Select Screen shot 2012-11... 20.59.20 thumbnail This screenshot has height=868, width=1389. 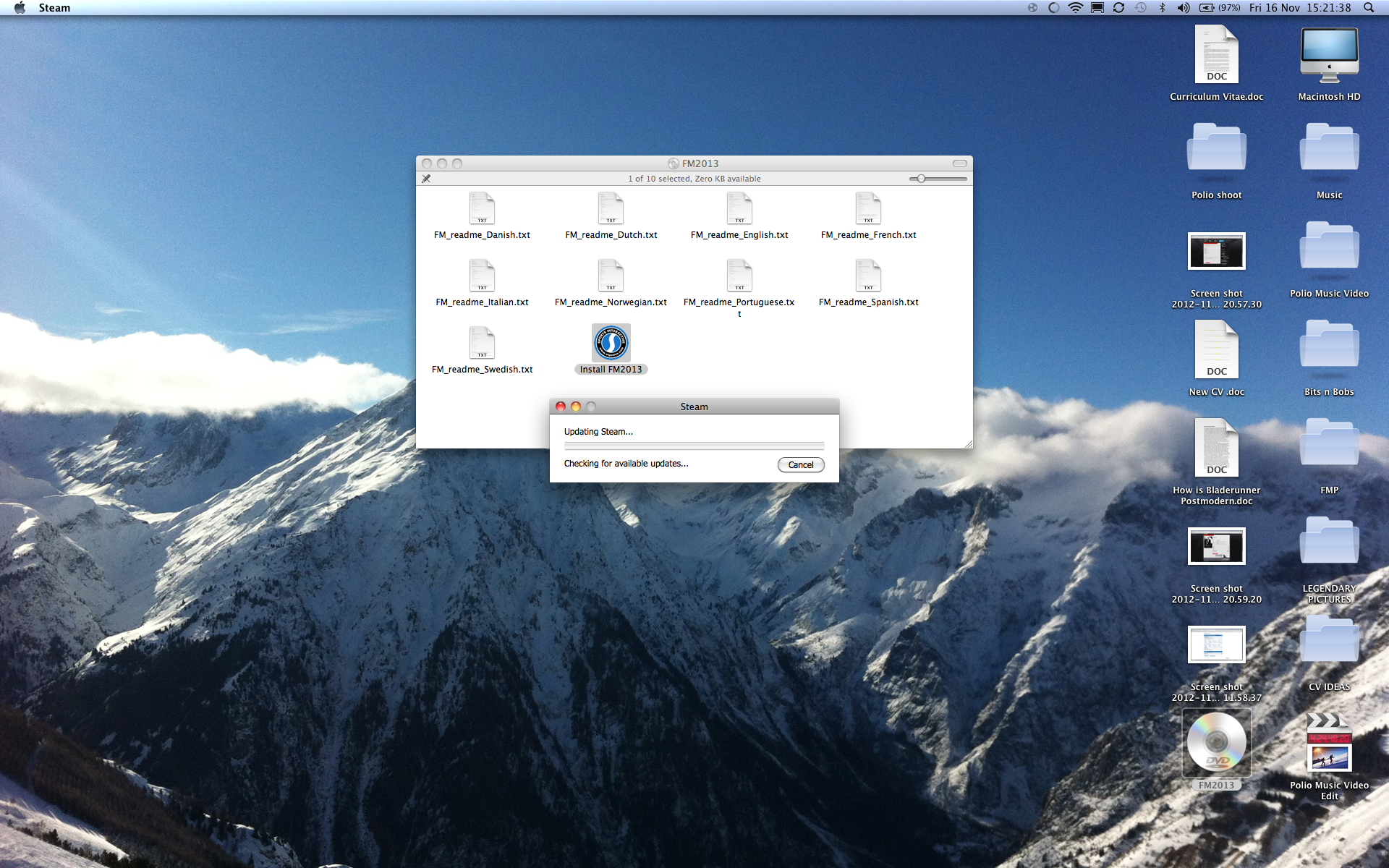pos(1217,546)
